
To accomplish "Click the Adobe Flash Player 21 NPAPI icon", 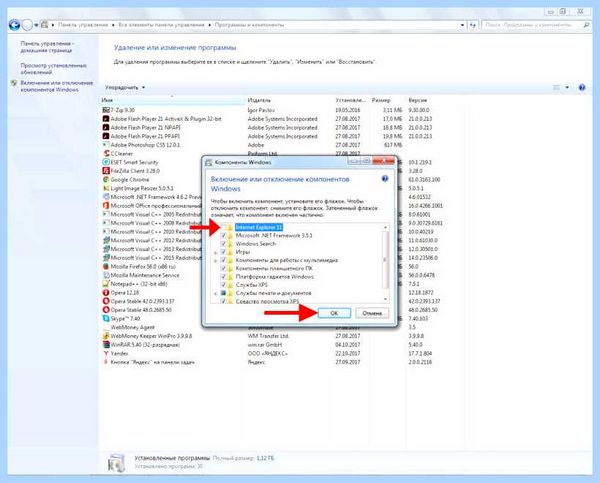I will coord(106,127).
